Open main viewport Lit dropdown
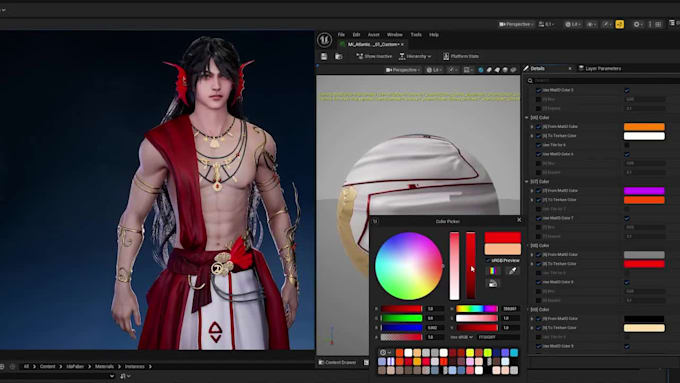 tap(573, 24)
